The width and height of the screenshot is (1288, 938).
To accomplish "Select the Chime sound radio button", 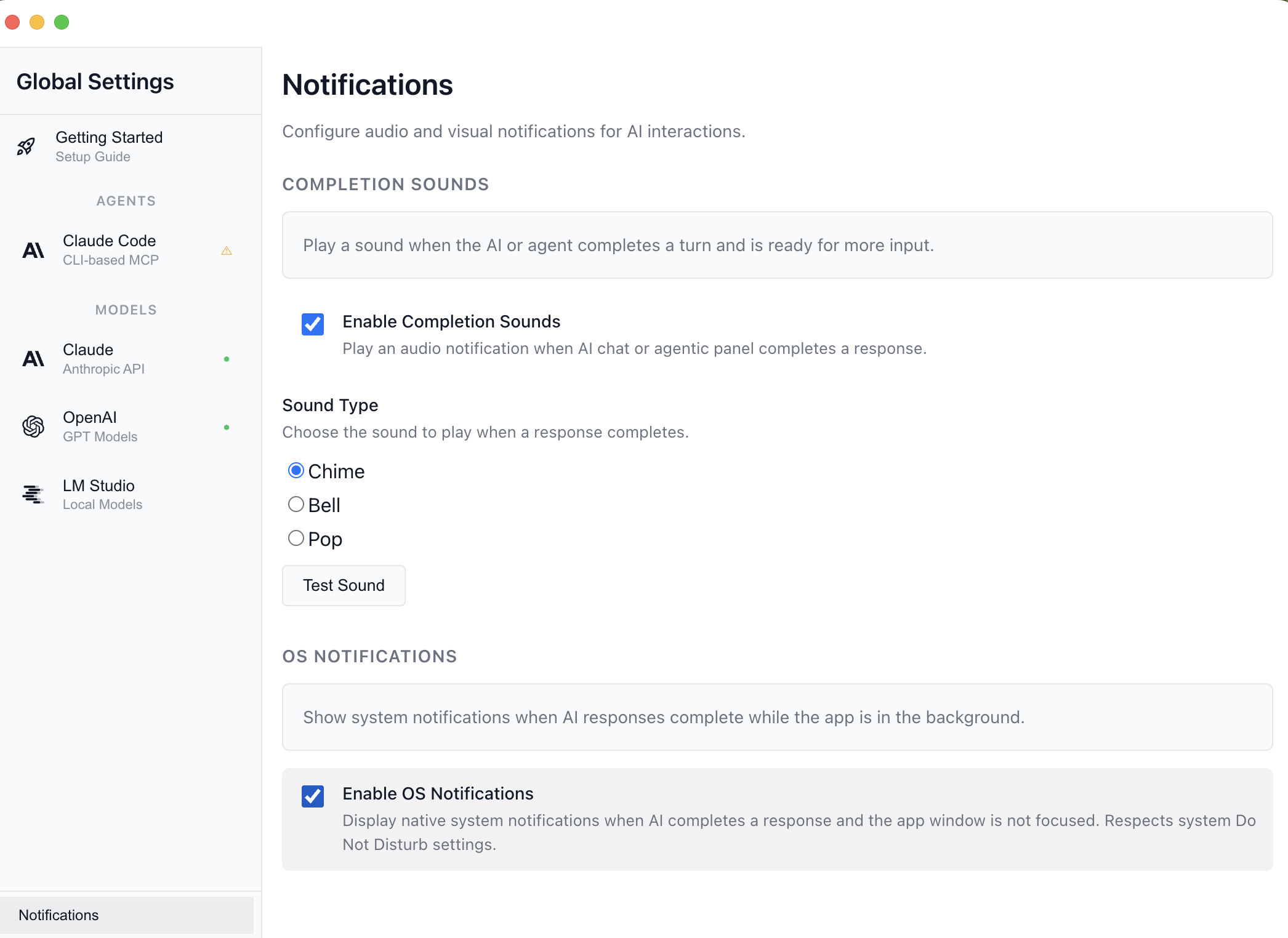I will tap(296, 471).
